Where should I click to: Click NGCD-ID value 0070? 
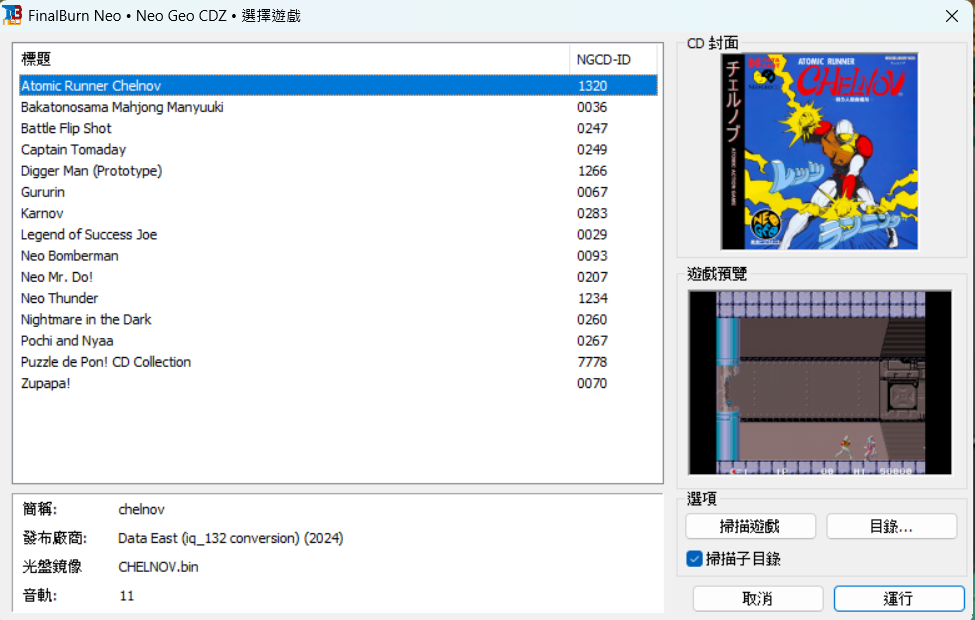592,383
